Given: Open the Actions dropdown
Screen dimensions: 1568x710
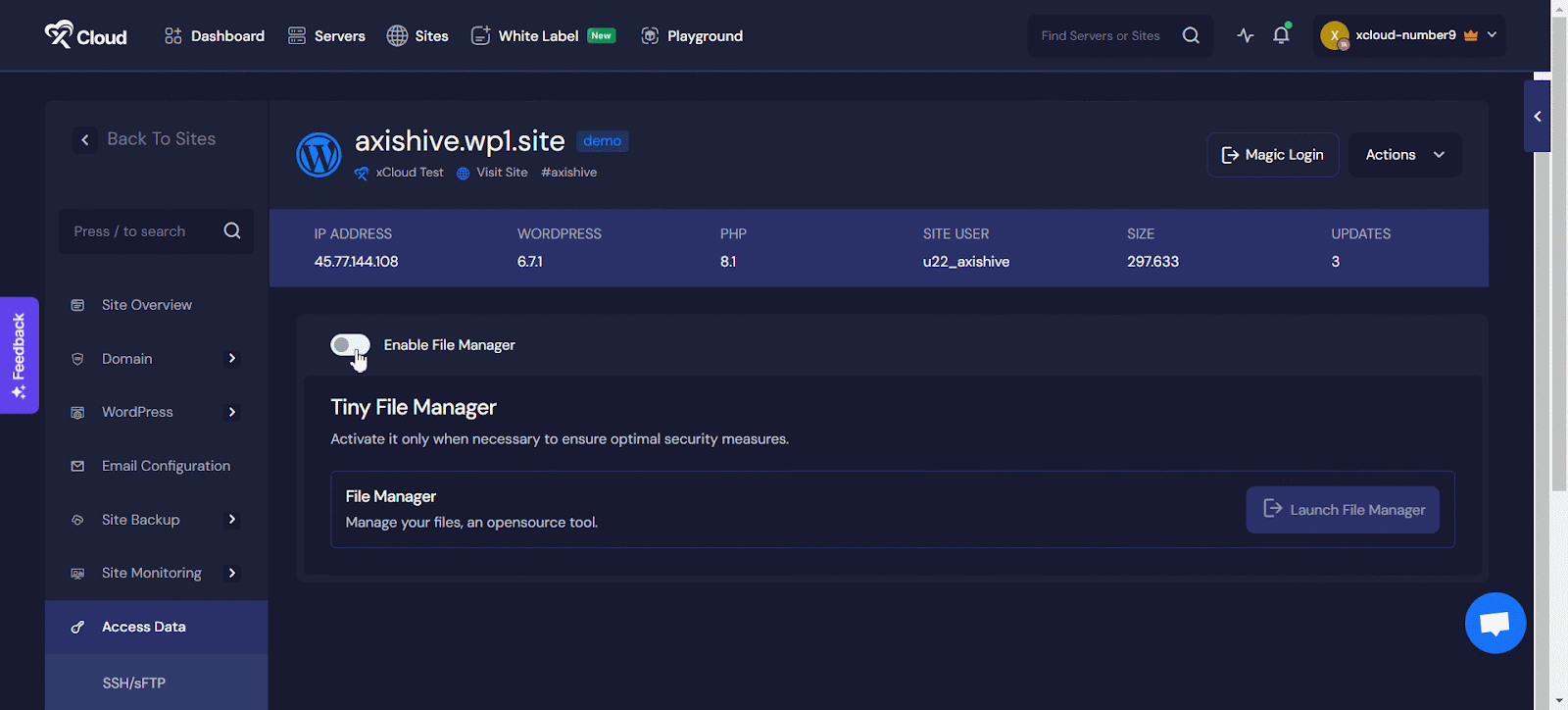Looking at the screenshot, I should click(x=1405, y=155).
